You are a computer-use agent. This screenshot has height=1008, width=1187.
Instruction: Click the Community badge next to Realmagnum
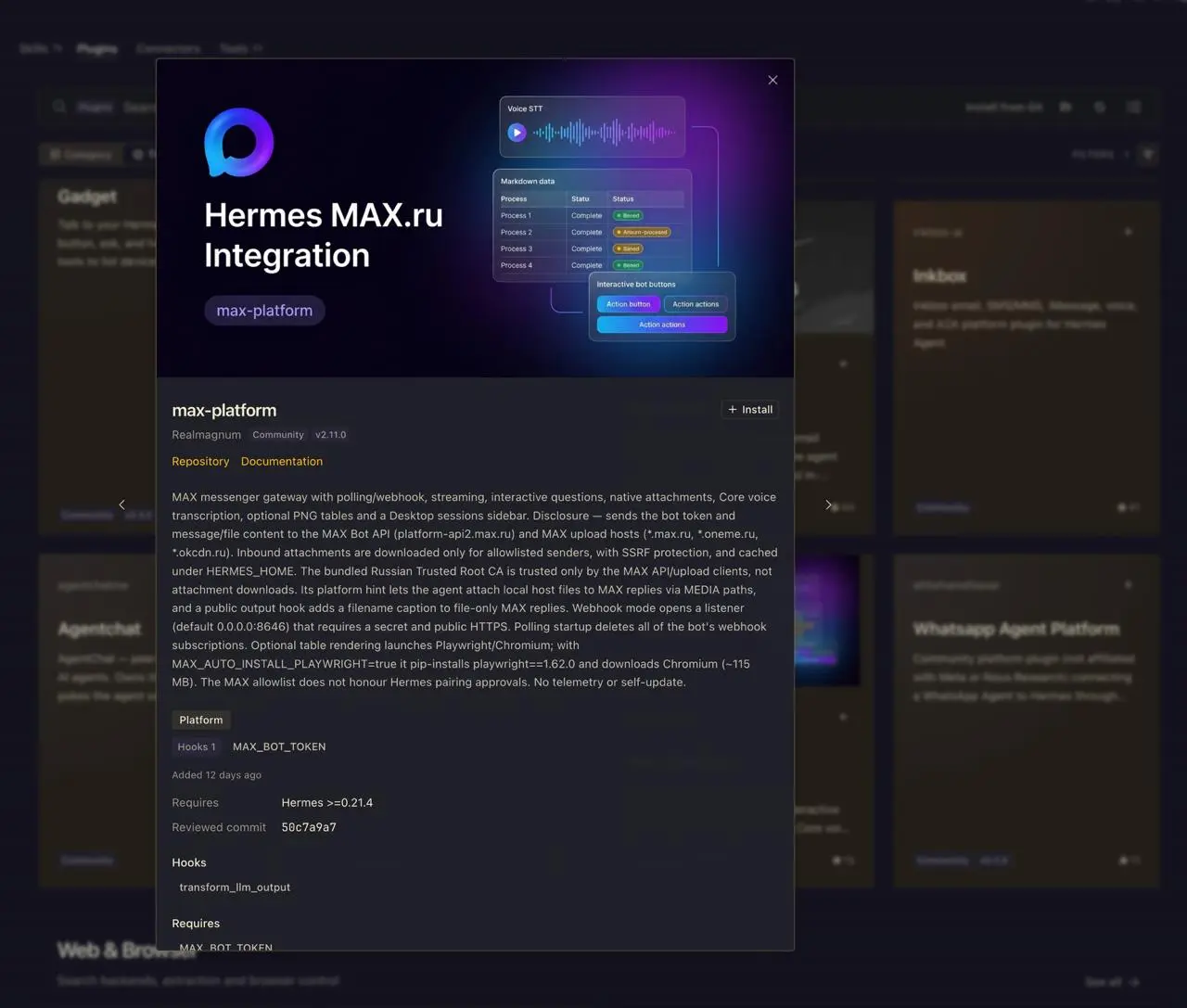click(278, 434)
